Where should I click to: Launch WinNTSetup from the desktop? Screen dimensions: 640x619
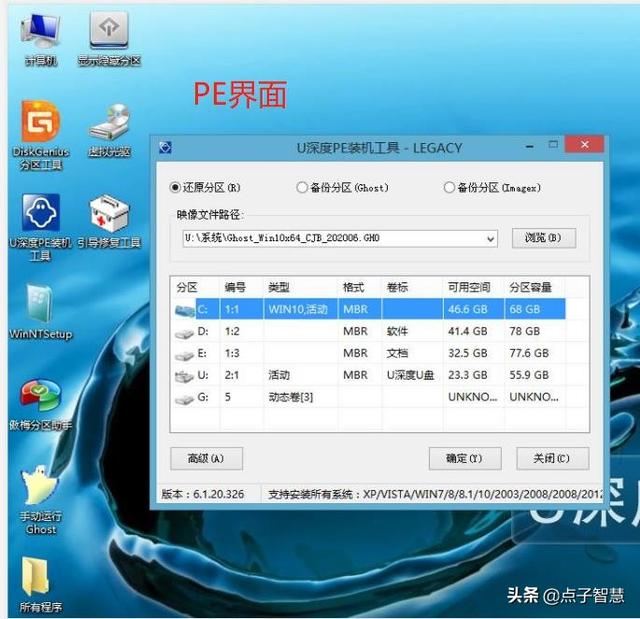point(40,312)
